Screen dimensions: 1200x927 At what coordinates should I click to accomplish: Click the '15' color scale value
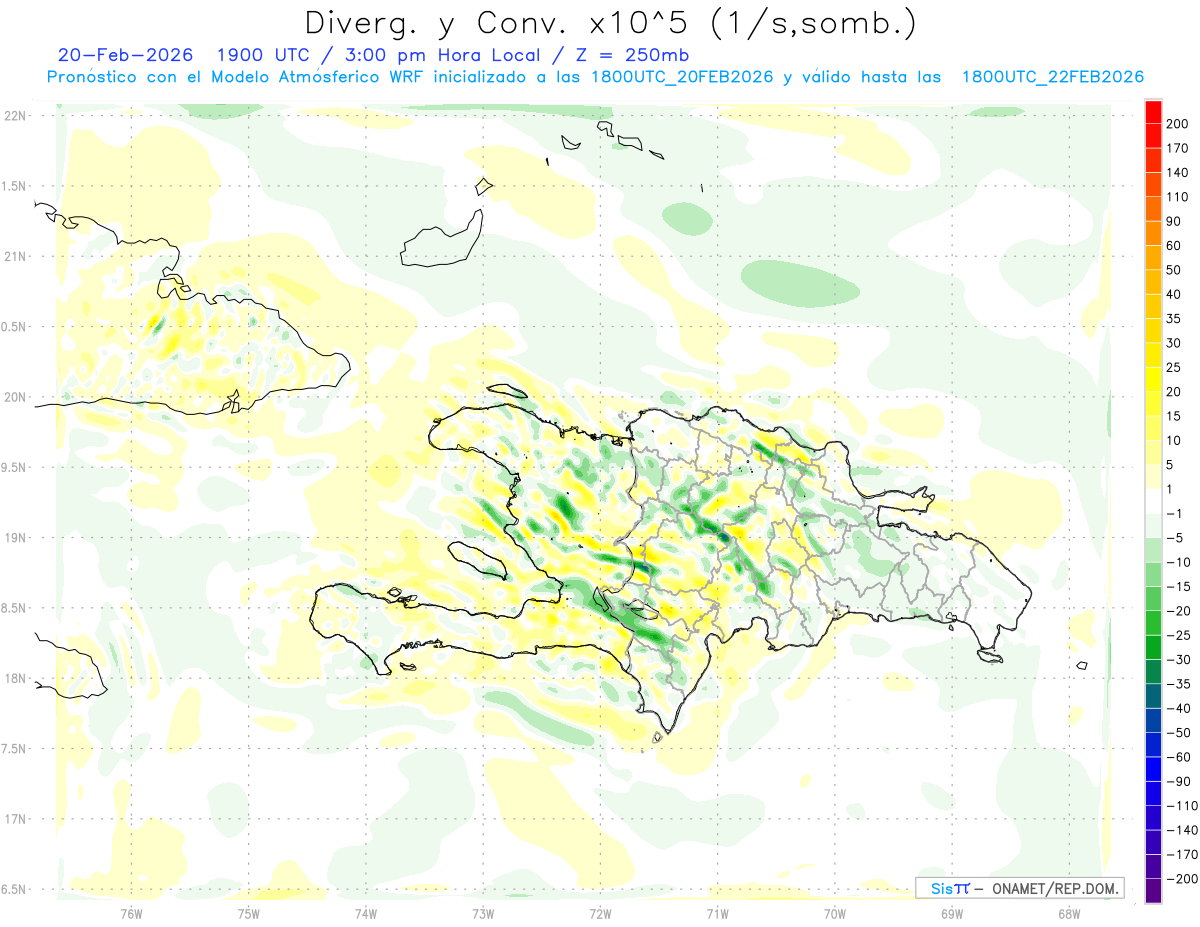point(1176,416)
